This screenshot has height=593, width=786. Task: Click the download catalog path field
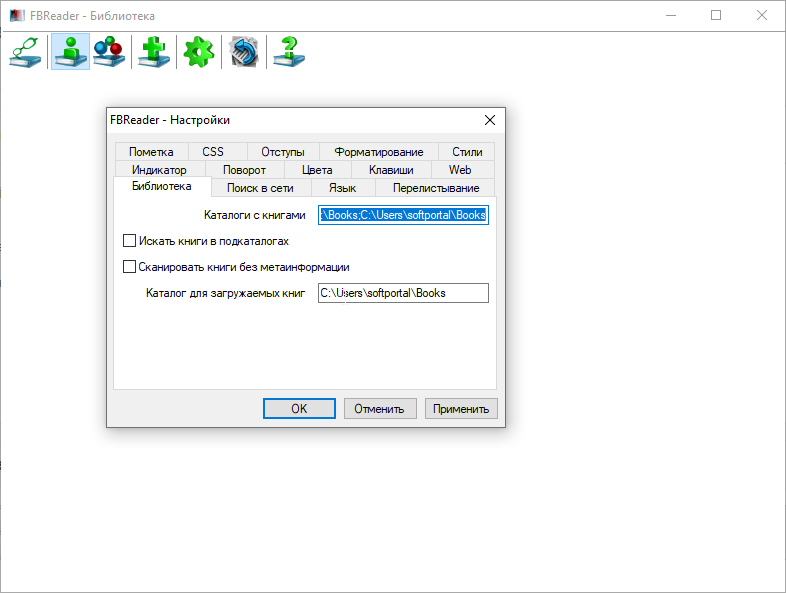coord(403,293)
